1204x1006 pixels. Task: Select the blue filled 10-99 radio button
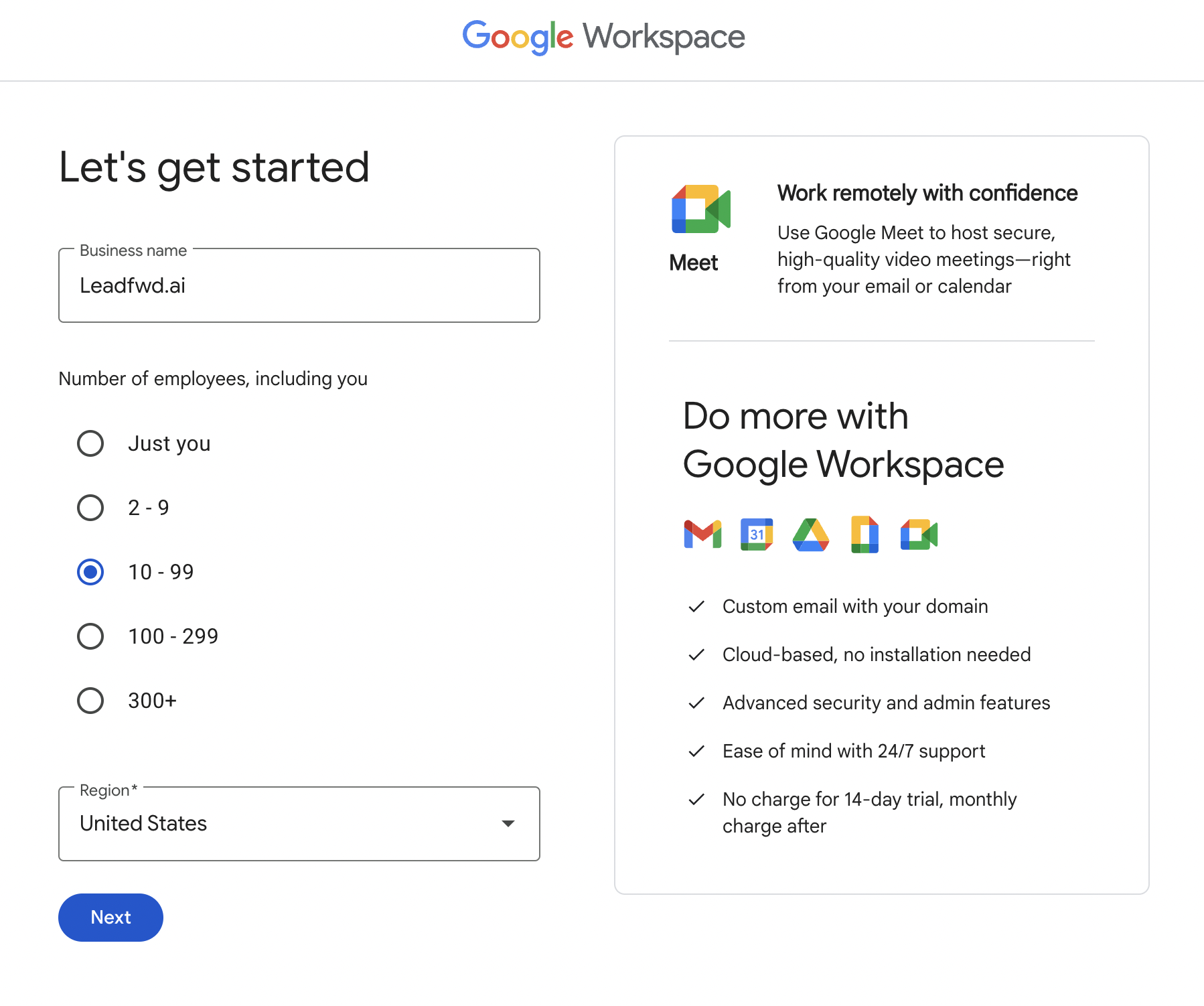click(90, 572)
